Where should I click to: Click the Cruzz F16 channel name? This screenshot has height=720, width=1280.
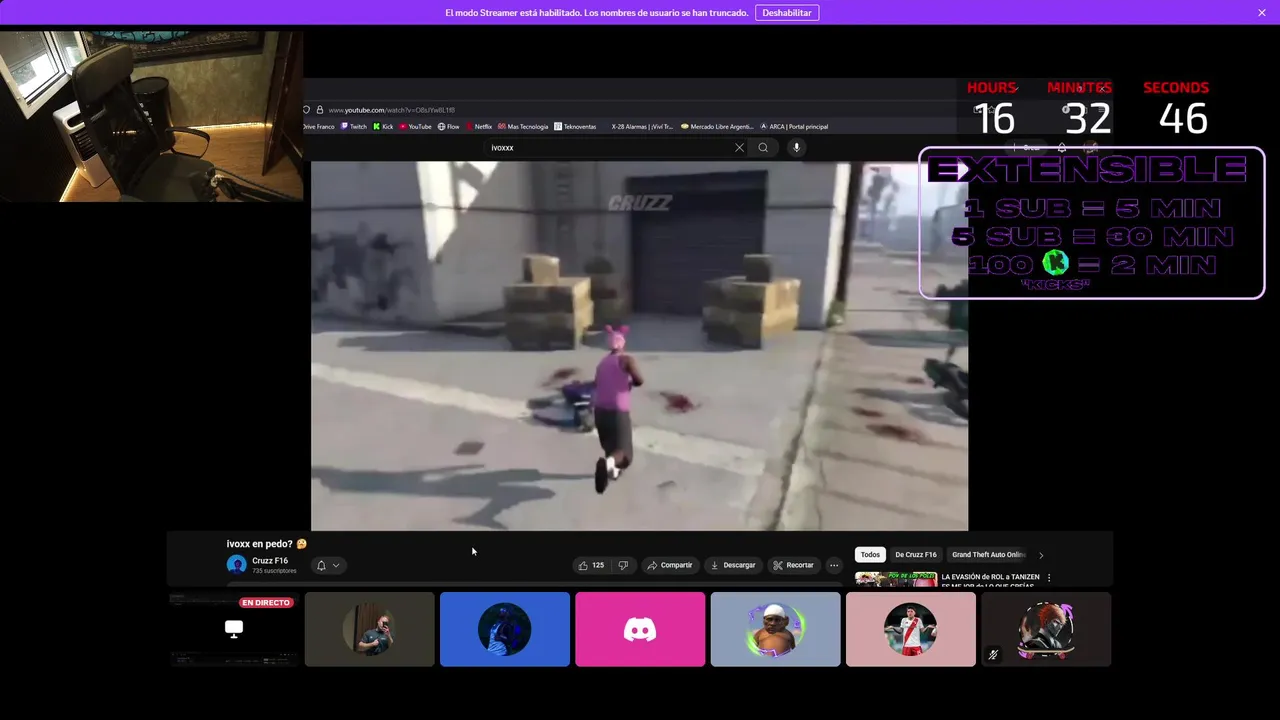(270, 561)
